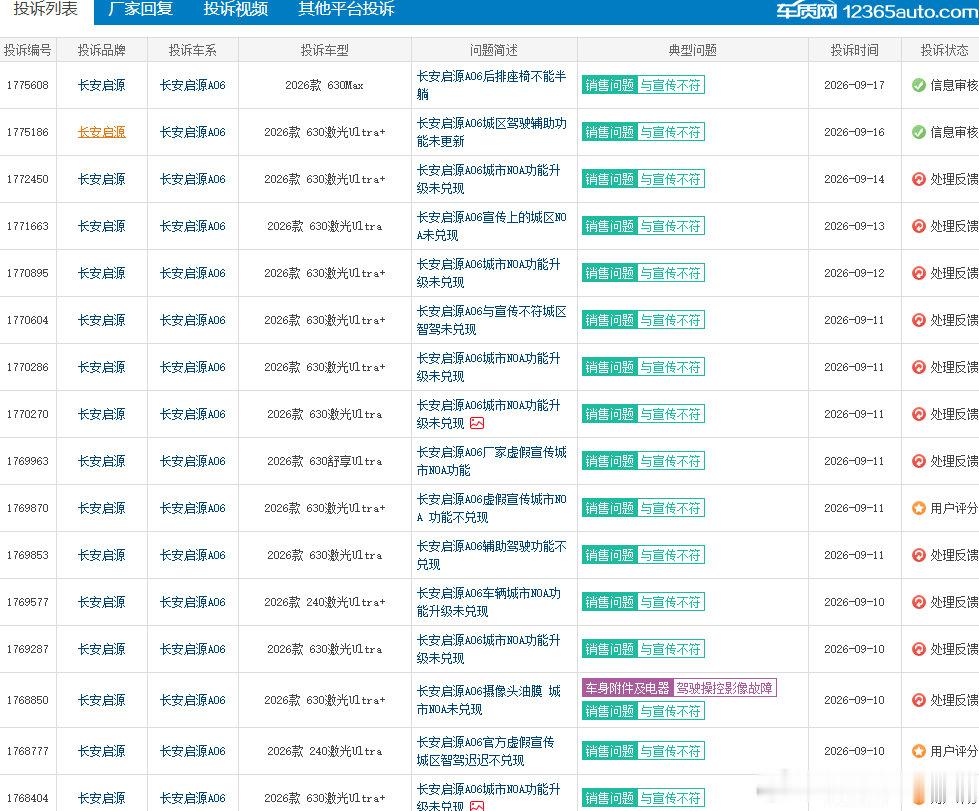Click 长安启源A06 series link in row 1769963

pos(192,461)
